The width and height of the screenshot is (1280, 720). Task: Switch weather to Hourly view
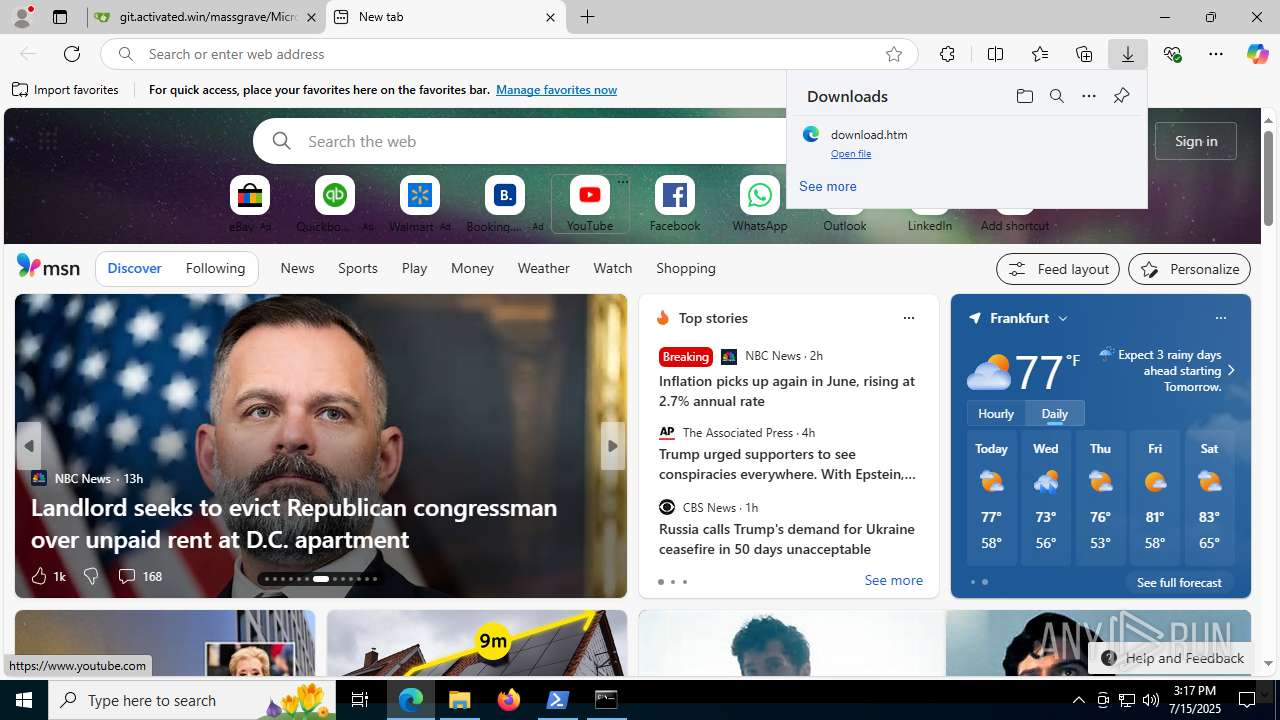(x=996, y=413)
